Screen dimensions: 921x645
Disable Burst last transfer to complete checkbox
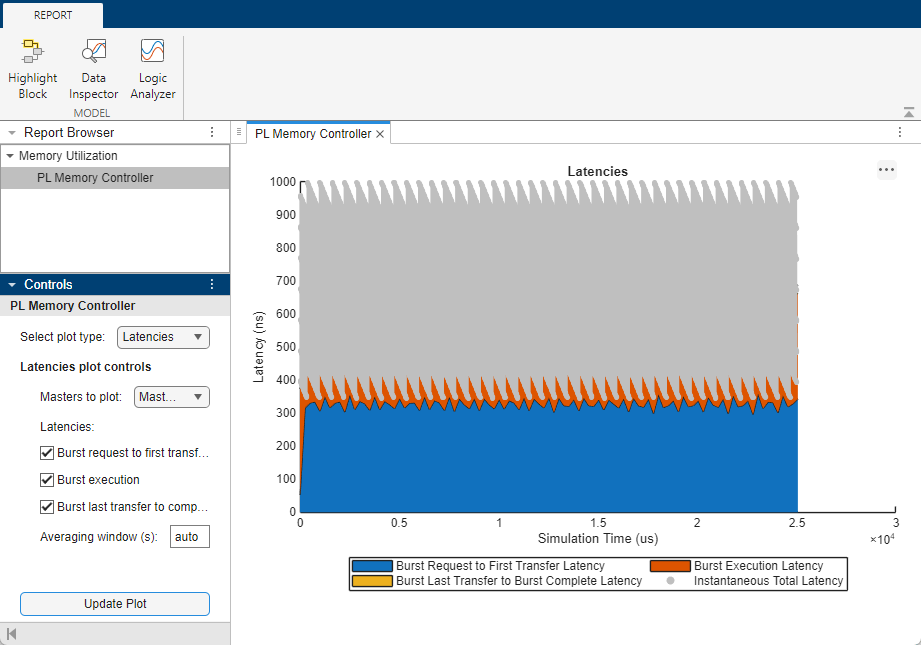coord(47,507)
